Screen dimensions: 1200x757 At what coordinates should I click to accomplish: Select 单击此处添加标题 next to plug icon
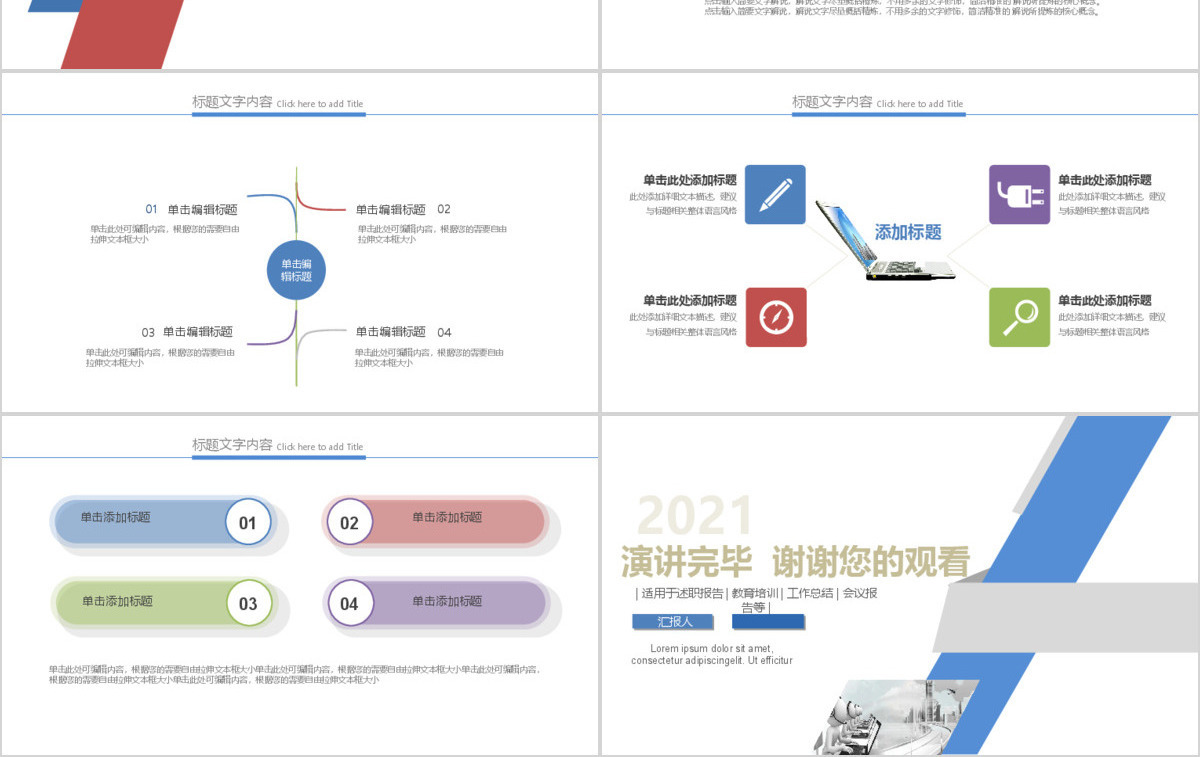pyautogui.click(x=1105, y=180)
